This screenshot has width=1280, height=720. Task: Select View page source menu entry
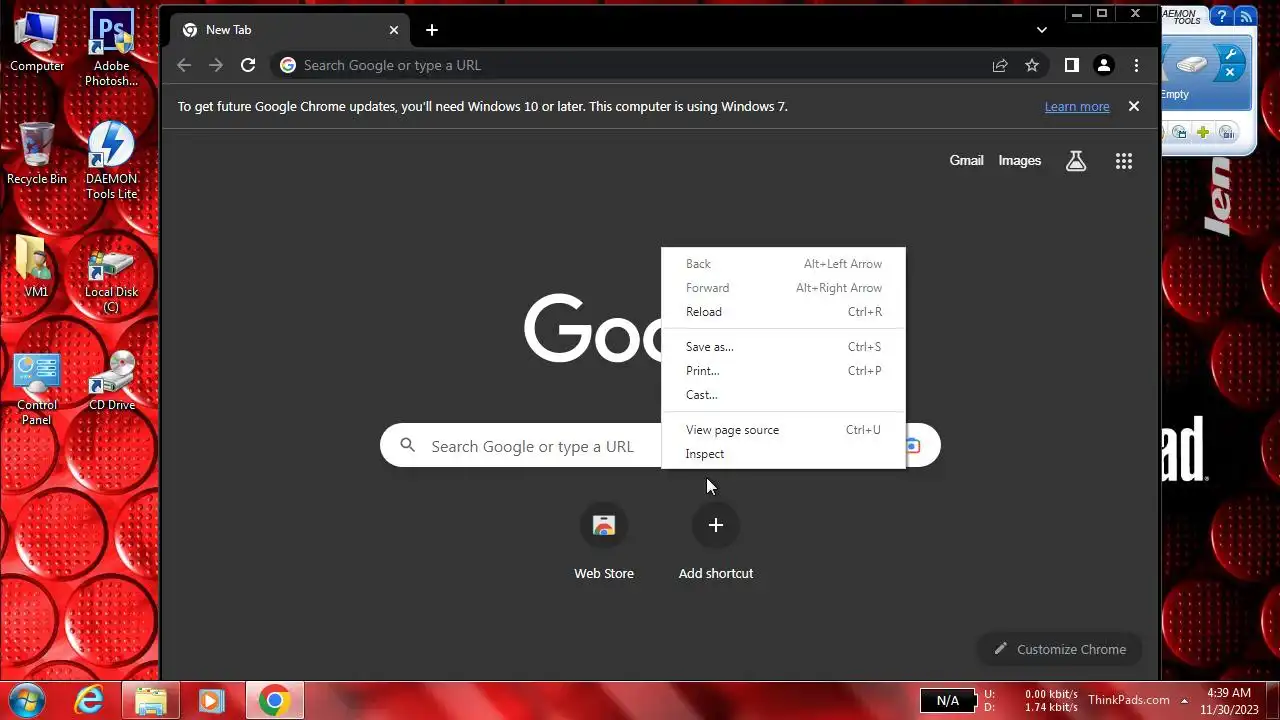point(783,430)
